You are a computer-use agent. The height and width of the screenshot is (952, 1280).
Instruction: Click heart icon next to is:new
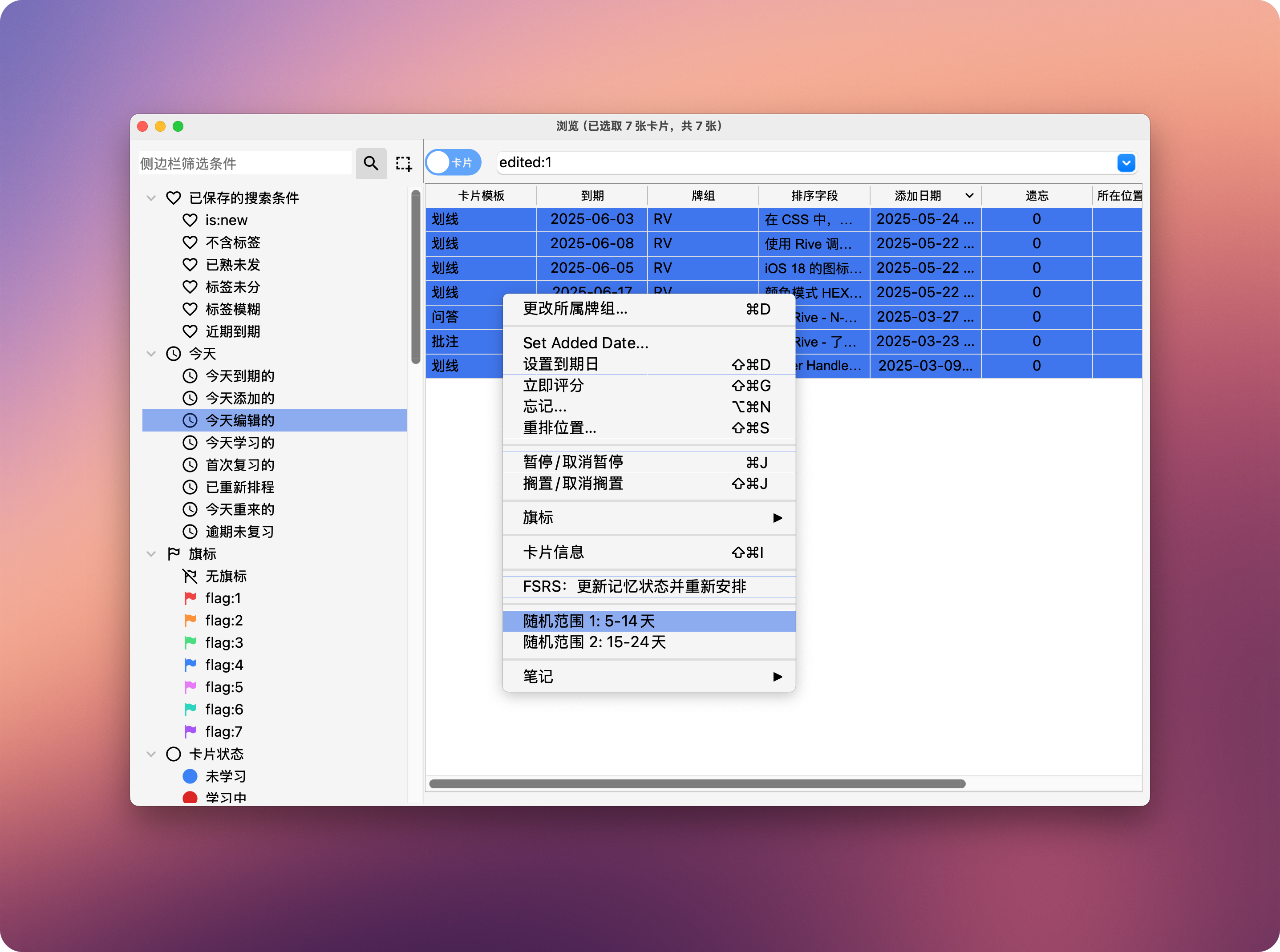190,220
